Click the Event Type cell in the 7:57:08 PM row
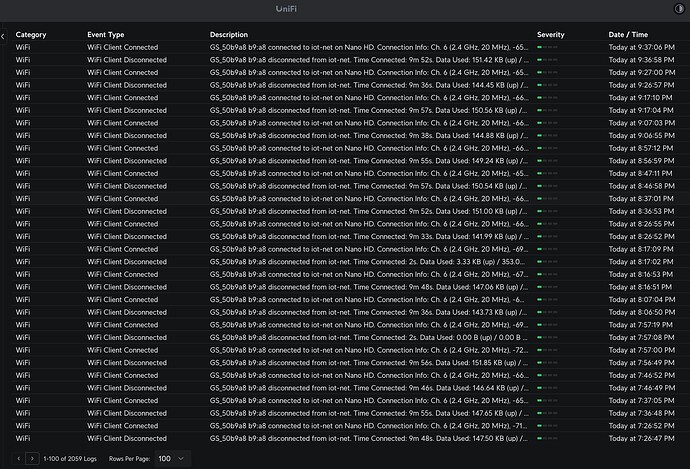 coord(127,337)
